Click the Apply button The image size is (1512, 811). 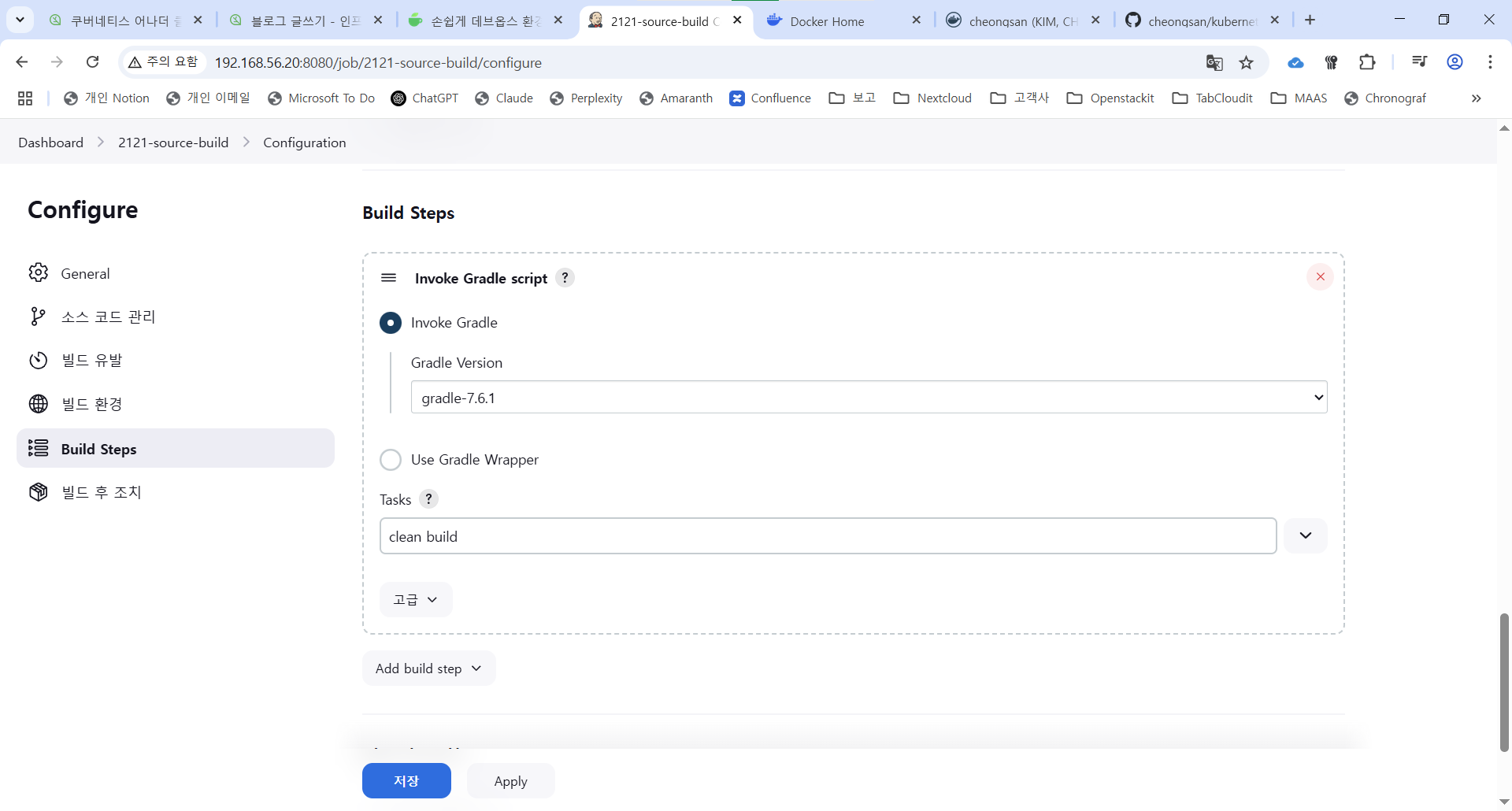510,781
